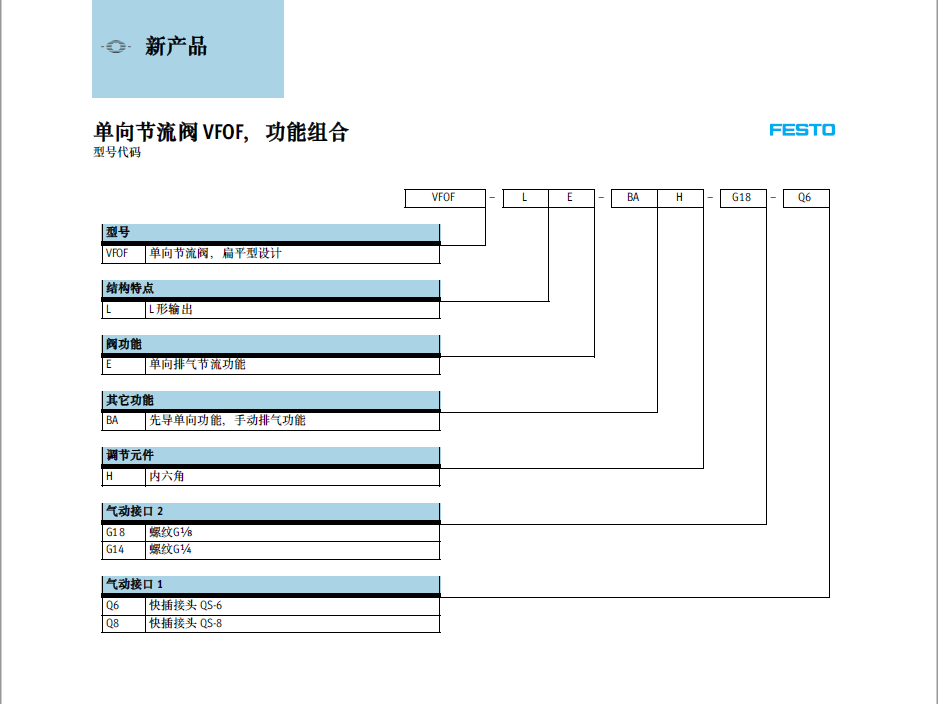Select the description 螺纹G⅛
Viewport: 938px width, 704px height.
tap(171, 532)
